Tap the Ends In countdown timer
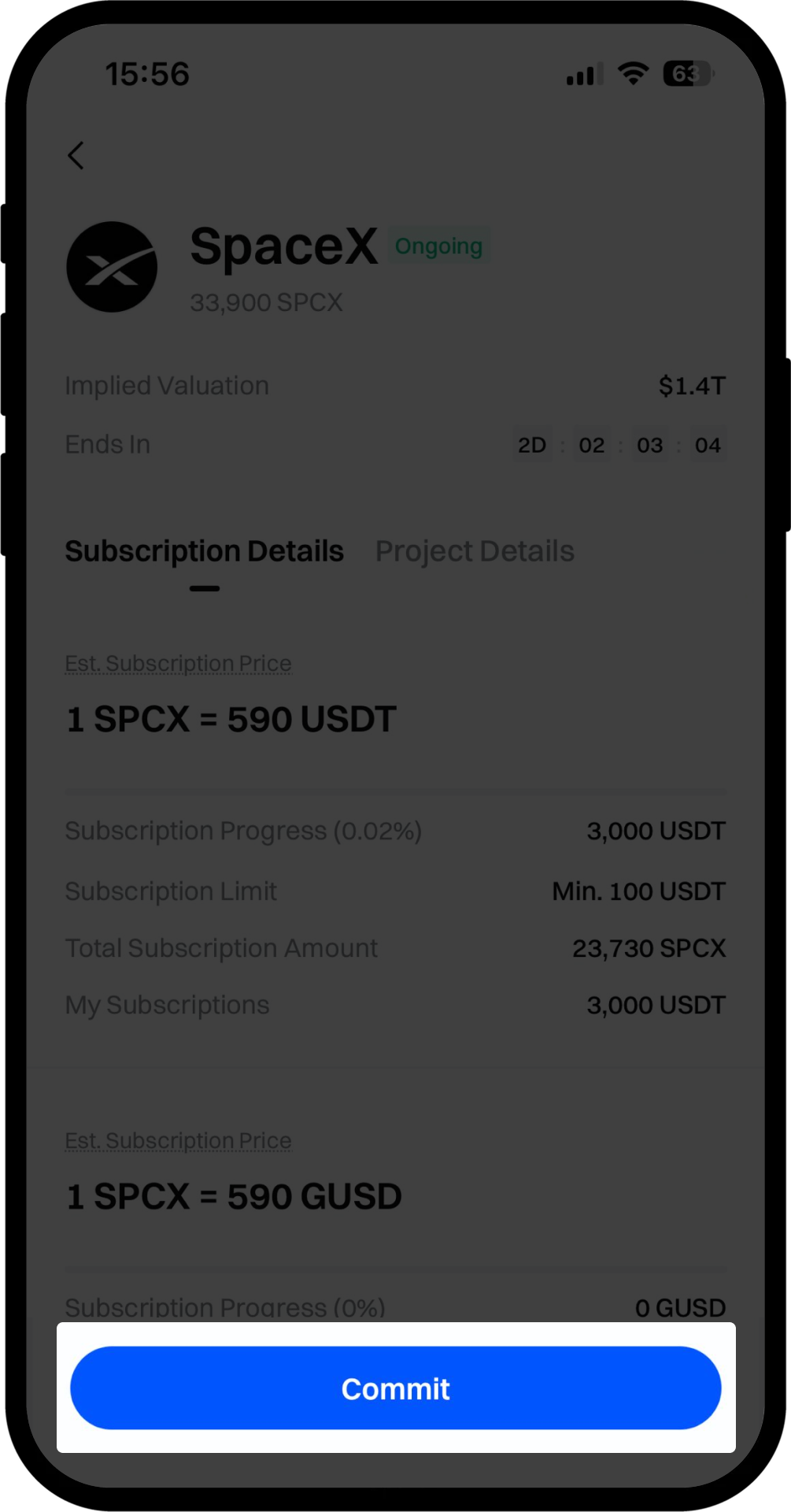The height and width of the screenshot is (1512, 791). [x=619, y=445]
